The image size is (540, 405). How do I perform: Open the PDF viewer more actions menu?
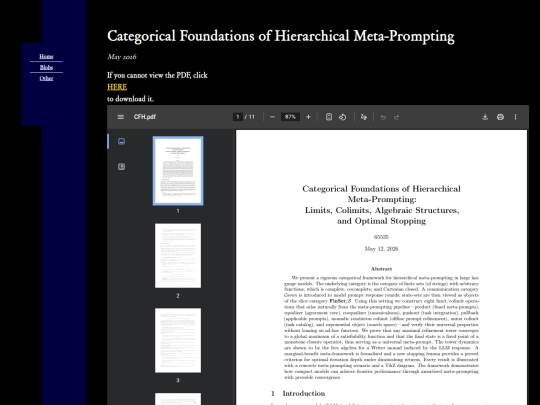[x=516, y=117]
